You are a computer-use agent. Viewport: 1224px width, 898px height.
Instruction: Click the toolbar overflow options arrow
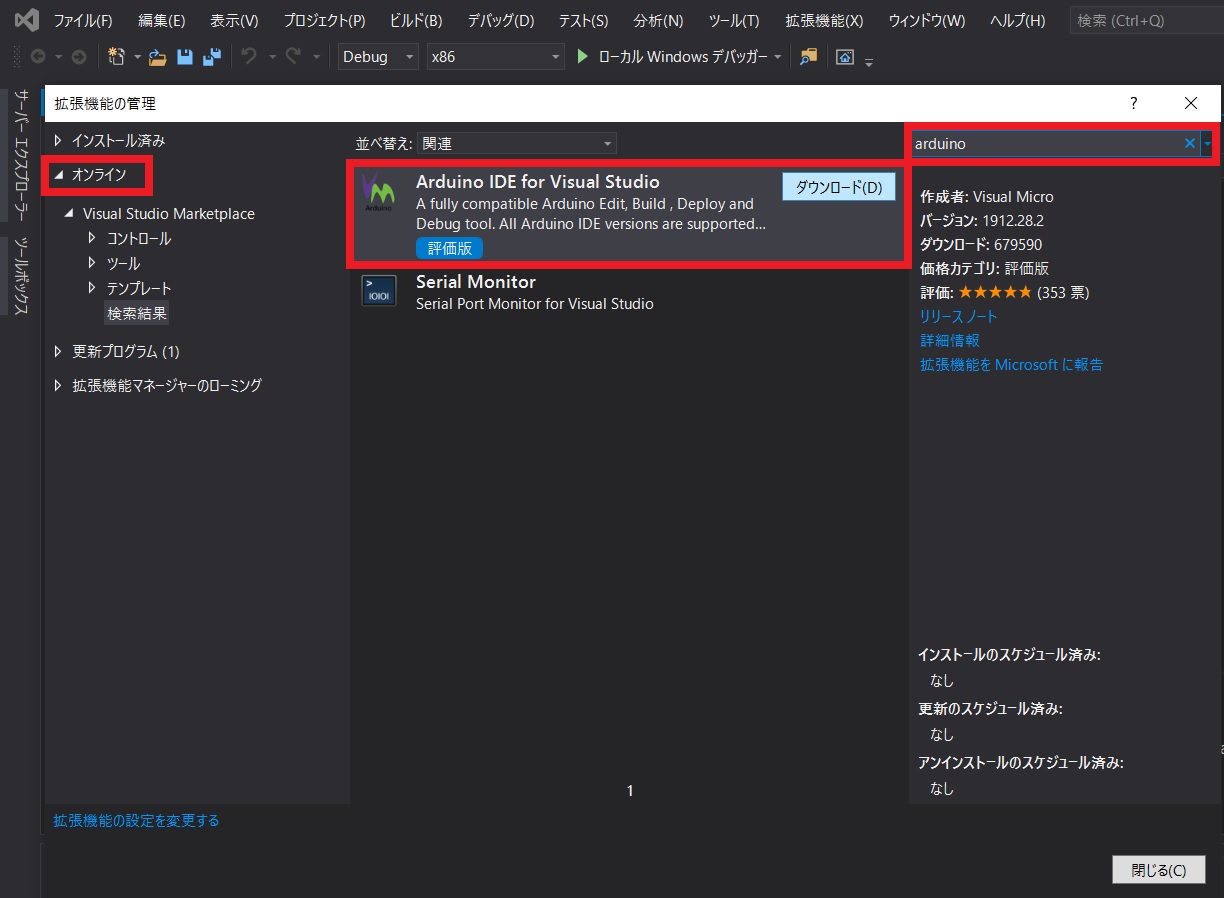coord(869,62)
